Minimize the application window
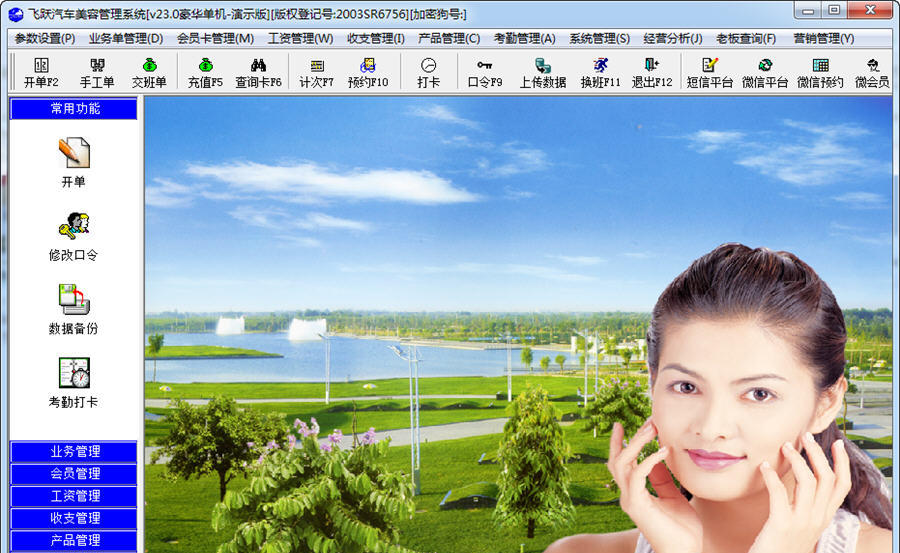 click(809, 10)
